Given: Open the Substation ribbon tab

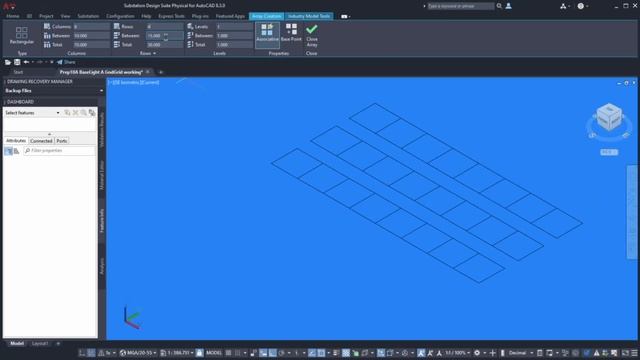Looking at the screenshot, I should point(88,16).
